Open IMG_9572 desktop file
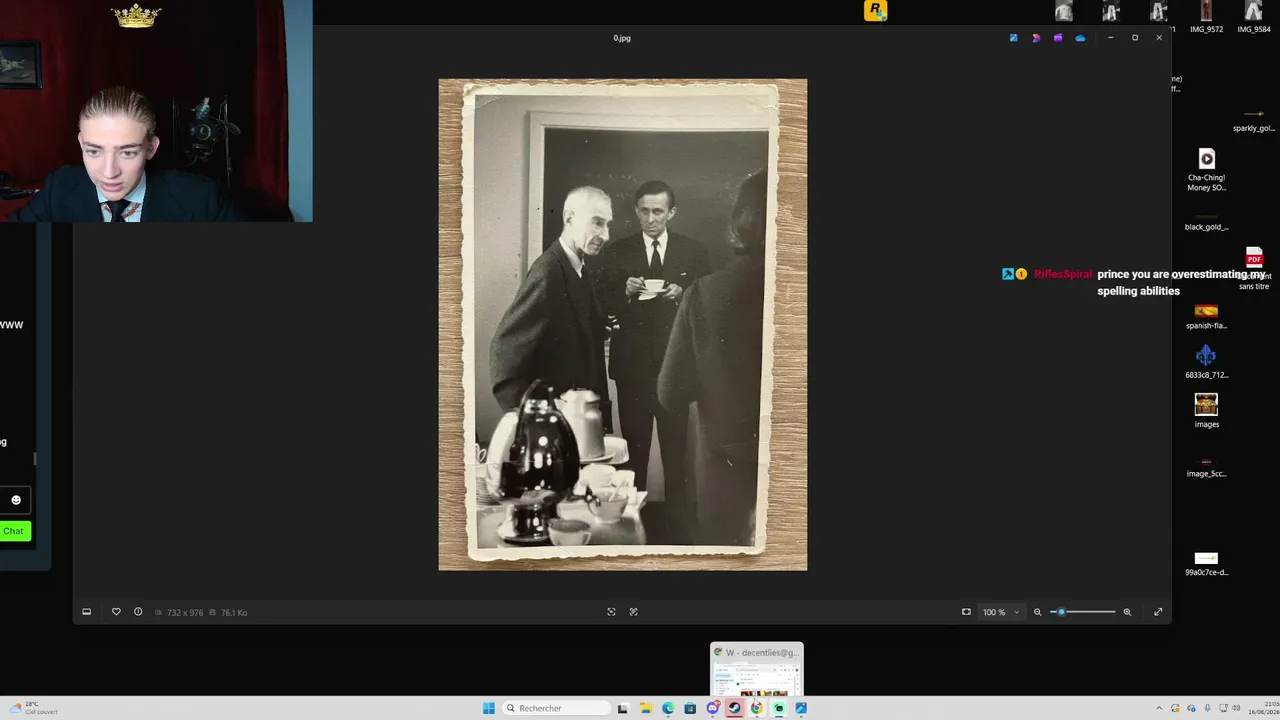Viewport: 1280px width, 720px height. [x=1206, y=17]
